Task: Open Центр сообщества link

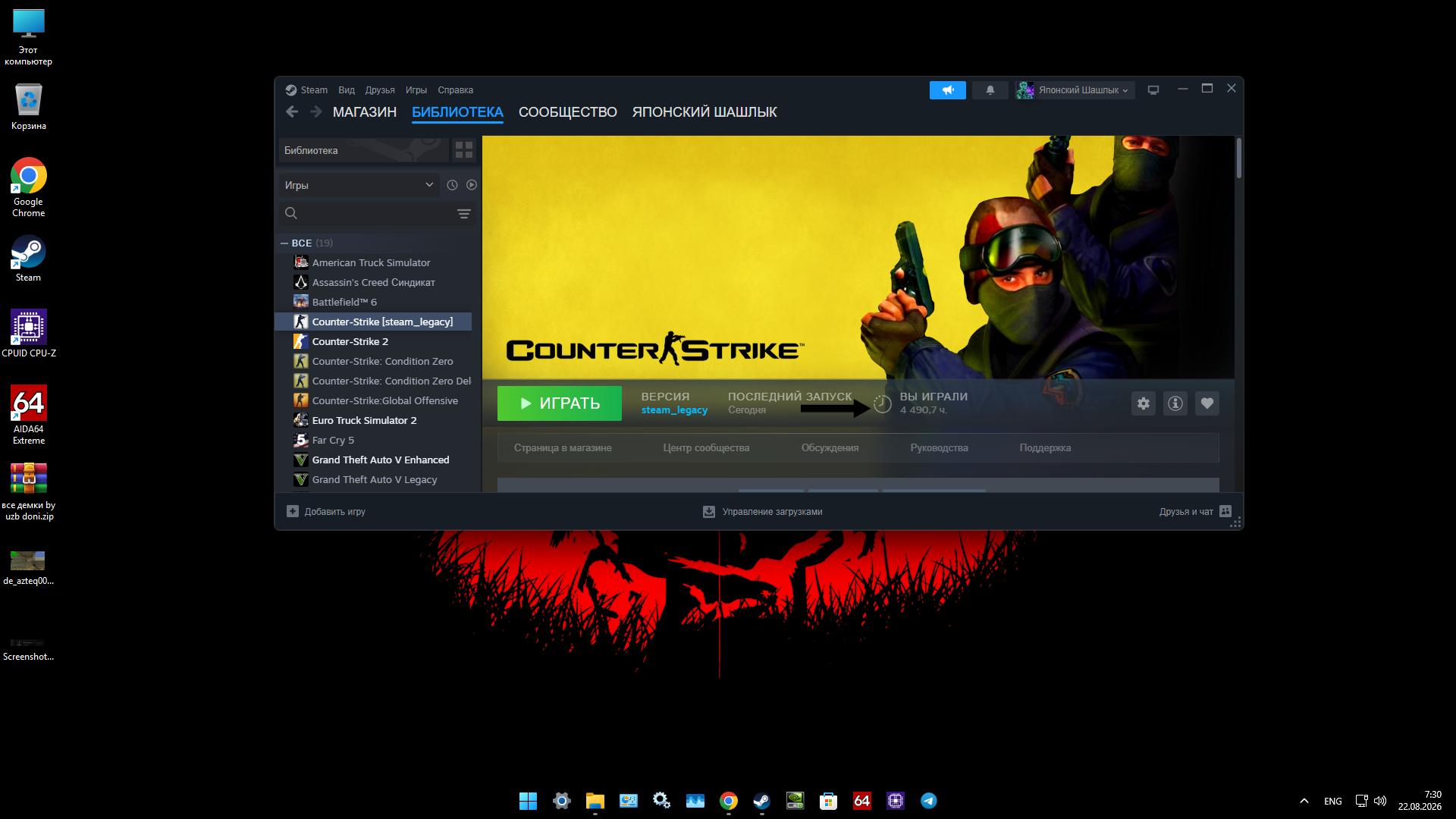Action: (706, 448)
